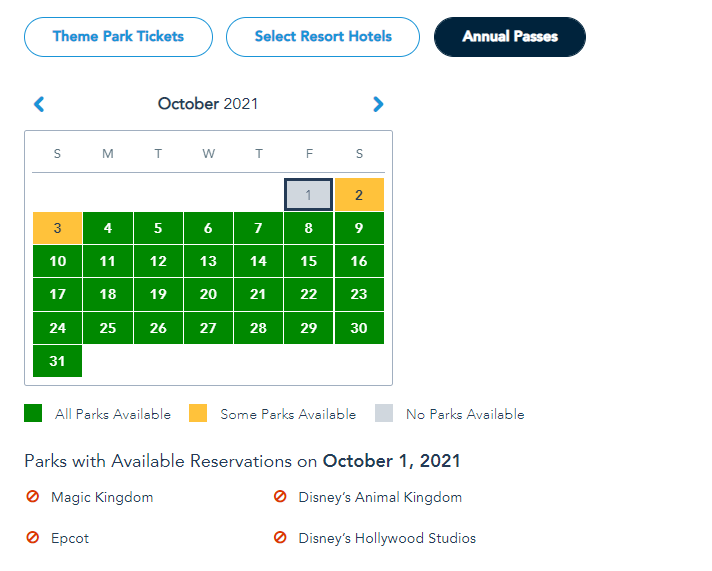This screenshot has height=571, width=712.
Task: Switch to Select Resort Hotels tab
Action: coord(323,37)
